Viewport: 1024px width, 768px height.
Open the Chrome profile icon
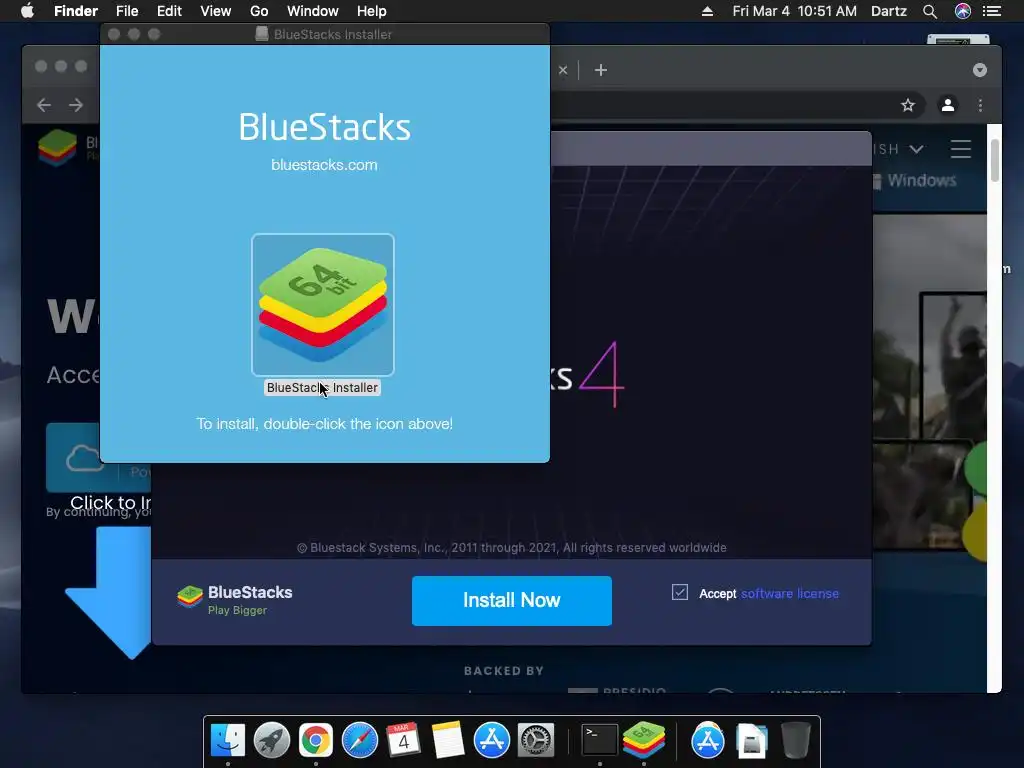tap(948, 105)
